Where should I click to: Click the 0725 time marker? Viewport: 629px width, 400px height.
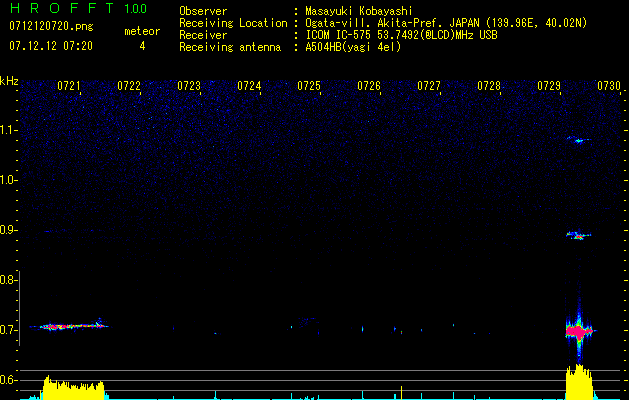click(309, 85)
